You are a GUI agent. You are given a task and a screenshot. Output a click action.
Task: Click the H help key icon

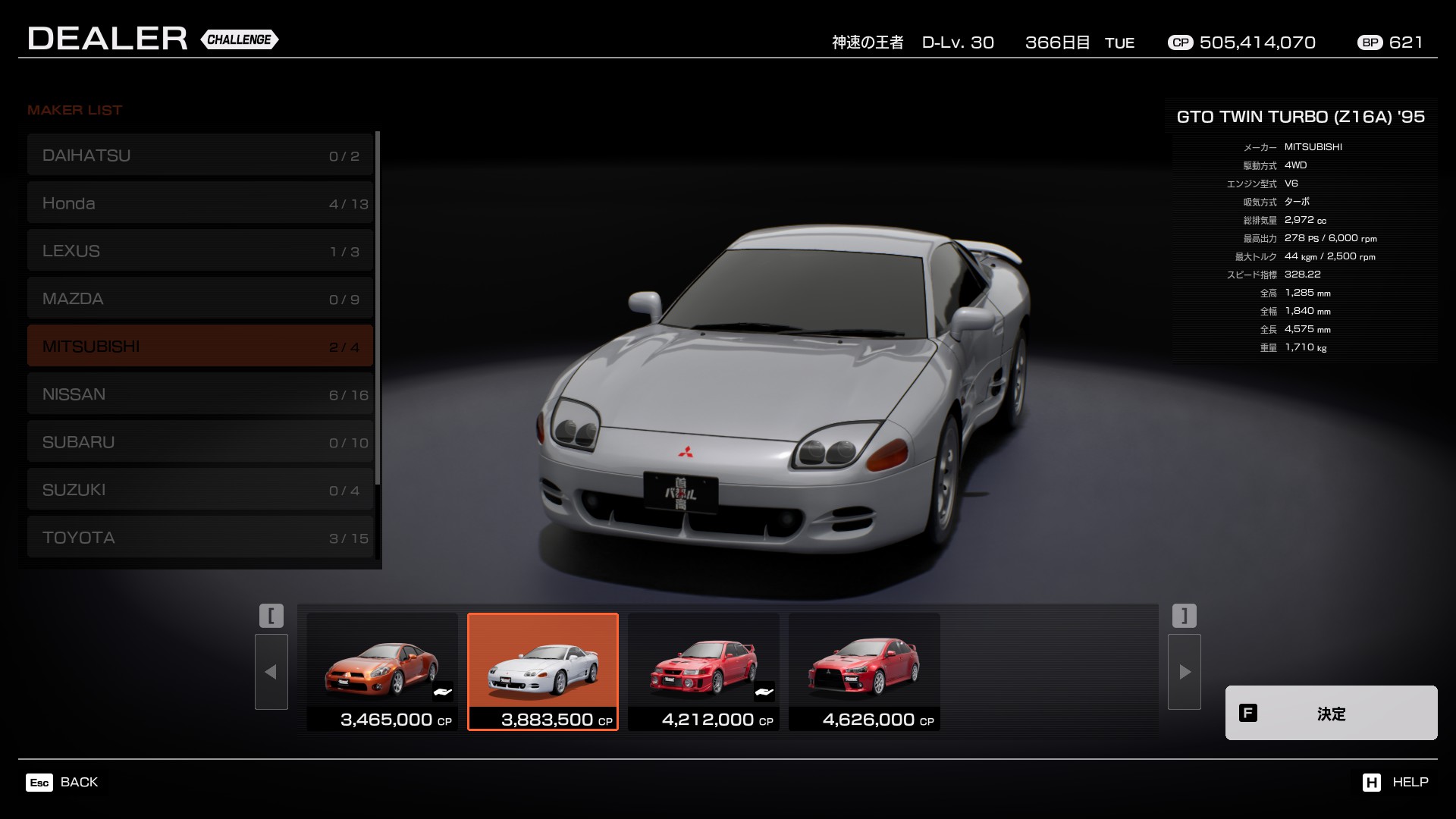(1371, 783)
